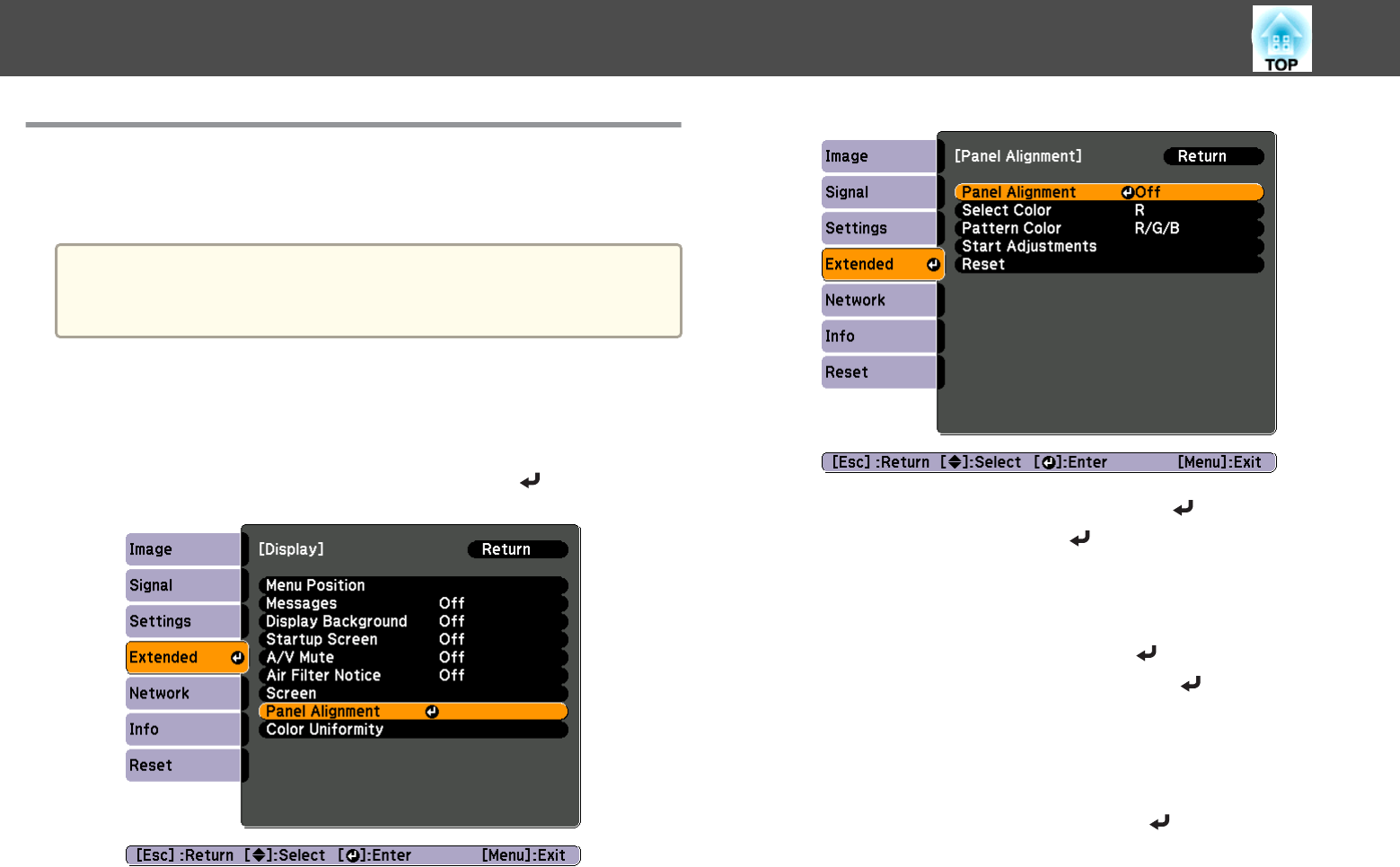Click Reset item under Start Adjustments
The image size is (1400, 867).
coord(1109,264)
